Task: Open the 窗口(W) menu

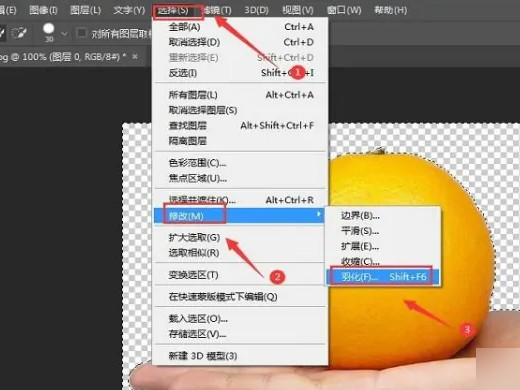Action: coord(344,10)
